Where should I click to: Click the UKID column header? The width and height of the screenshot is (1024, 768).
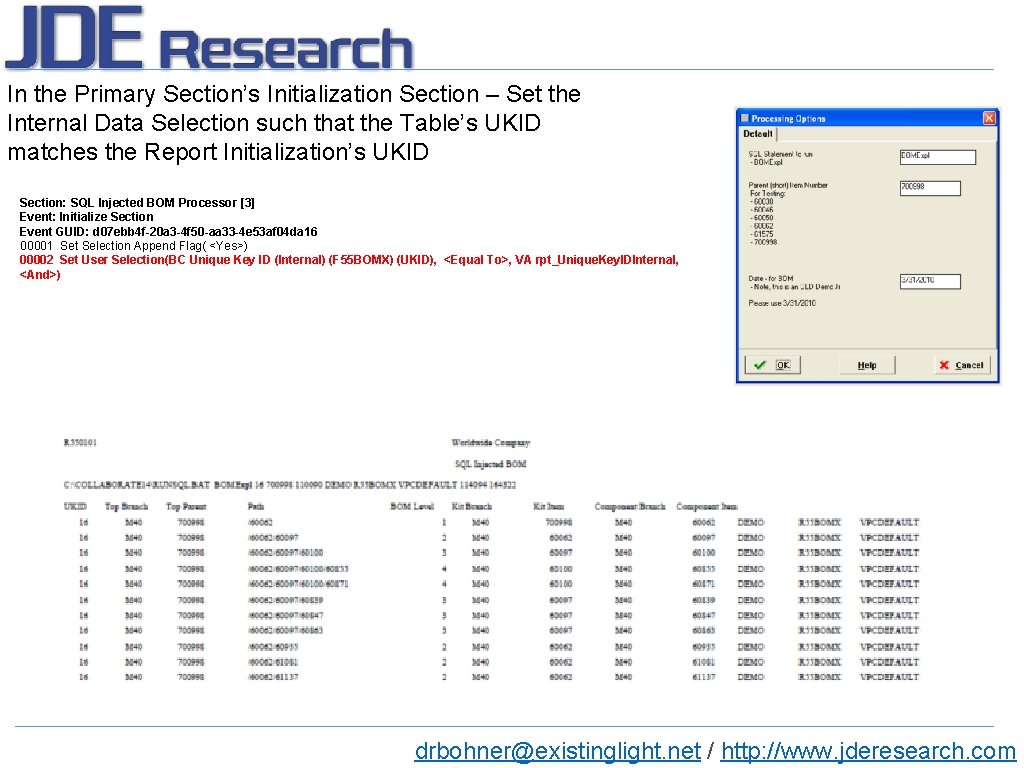coord(75,506)
